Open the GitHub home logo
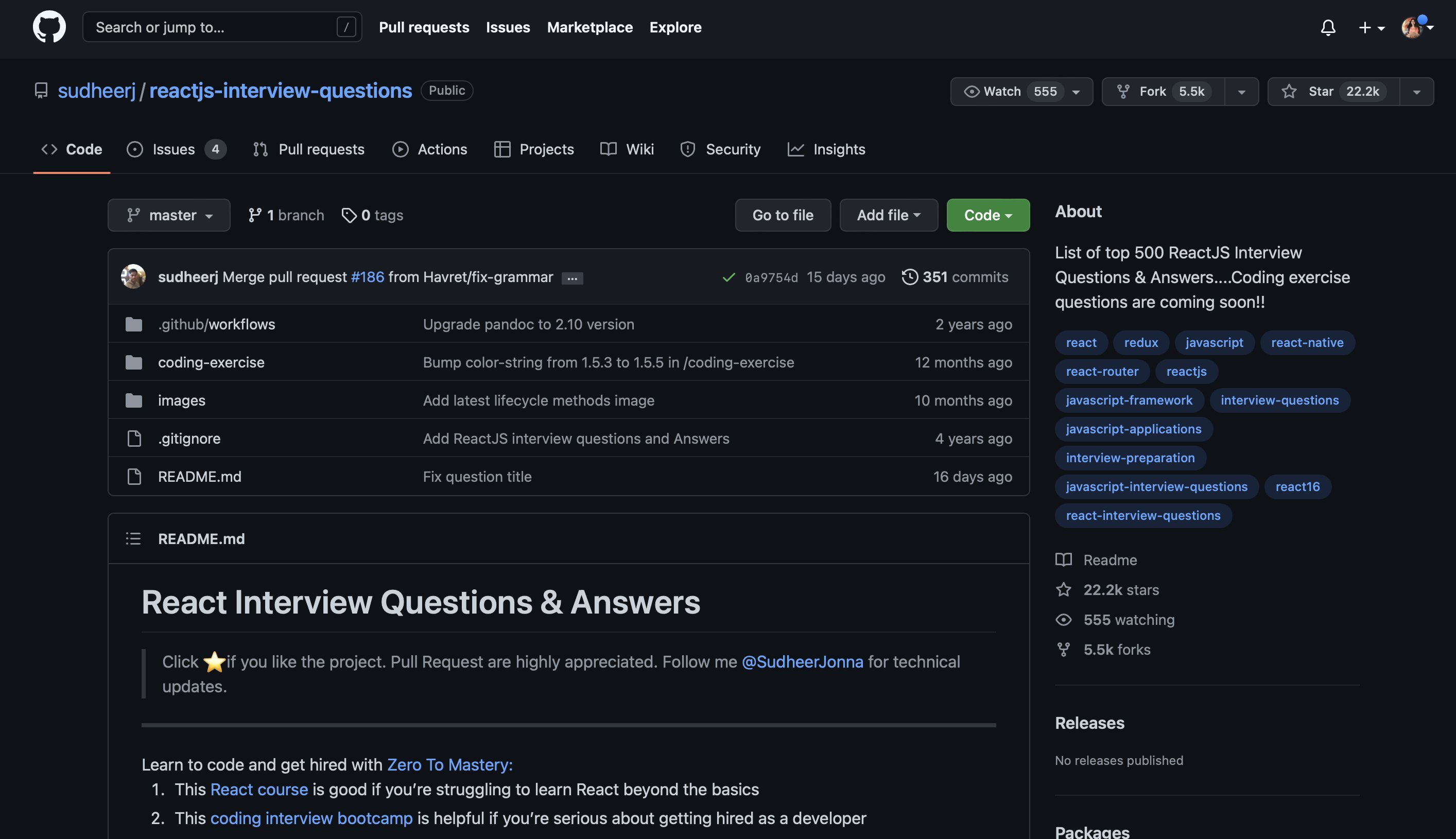 coord(49,27)
